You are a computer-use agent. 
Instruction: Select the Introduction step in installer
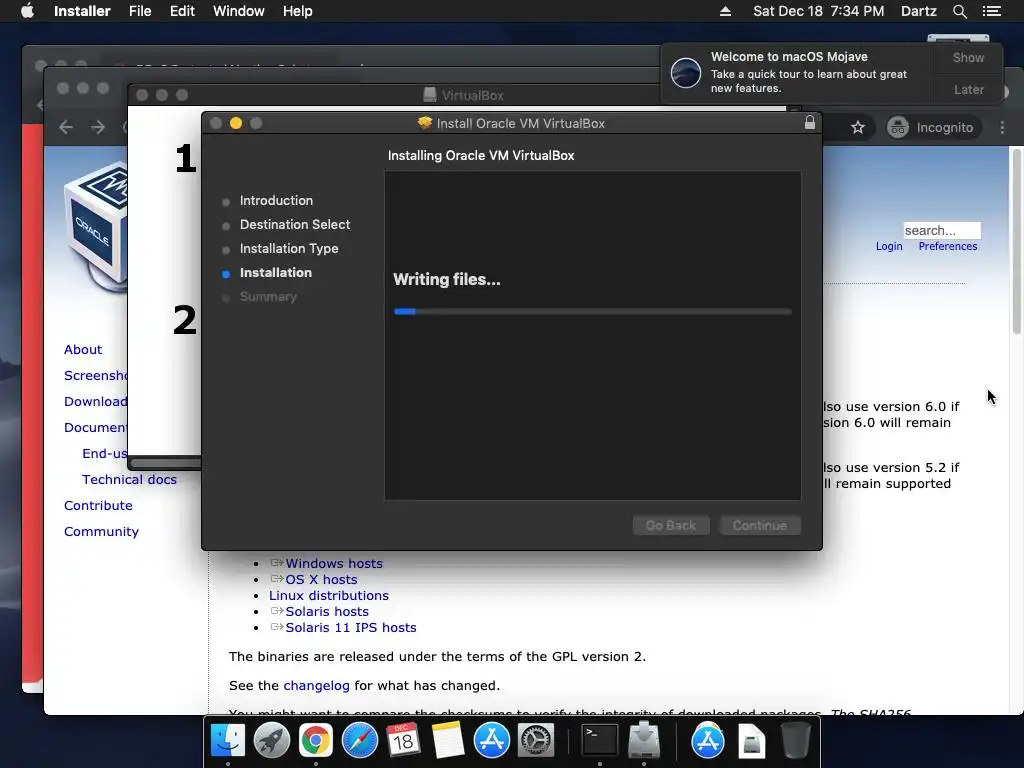point(276,200)
